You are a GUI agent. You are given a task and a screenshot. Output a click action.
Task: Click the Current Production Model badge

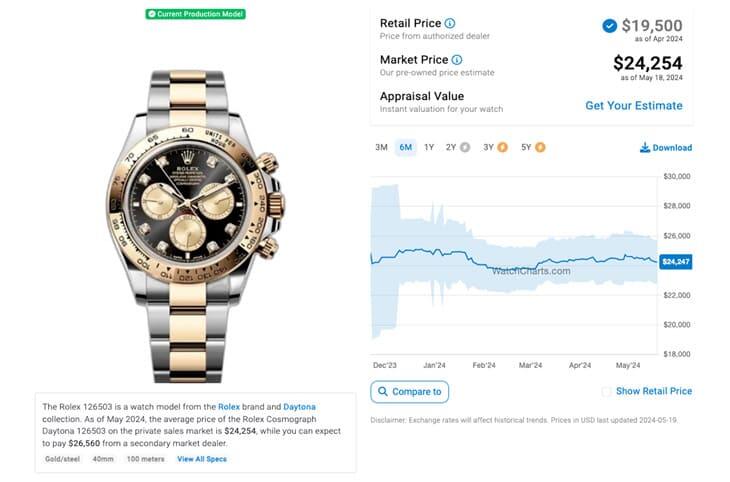(x=195, y=14)
